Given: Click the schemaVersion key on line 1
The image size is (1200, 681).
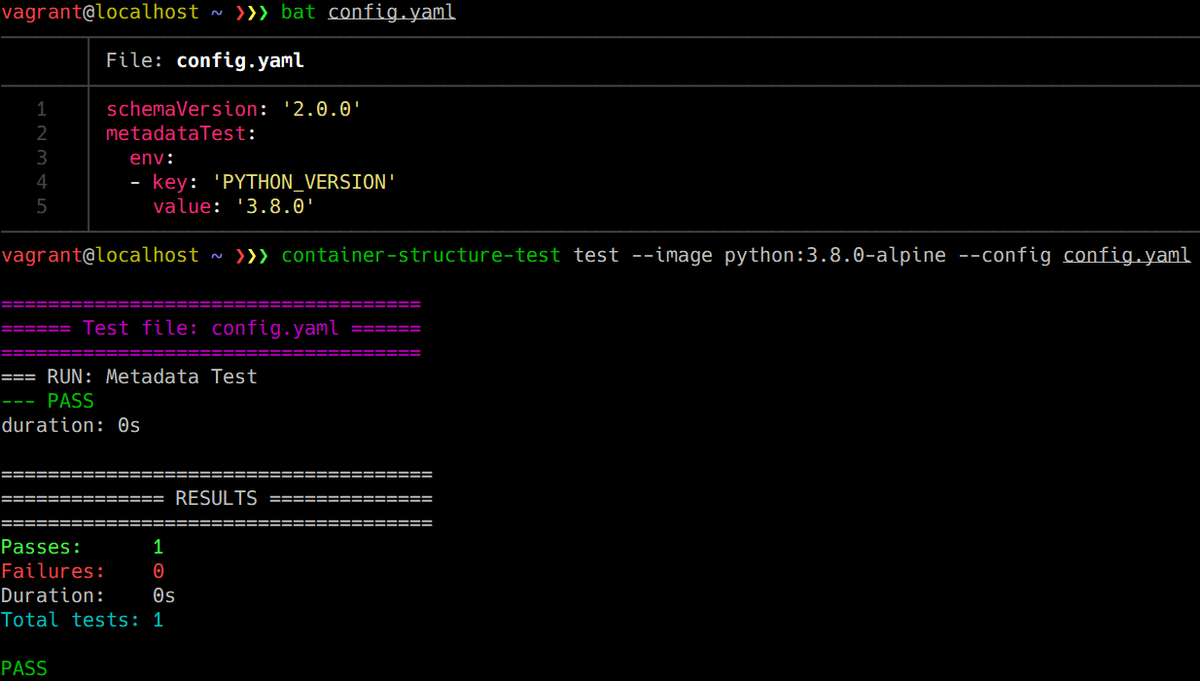Looking at the screenshot, I should pyautogui.click(x=182, y=109).
